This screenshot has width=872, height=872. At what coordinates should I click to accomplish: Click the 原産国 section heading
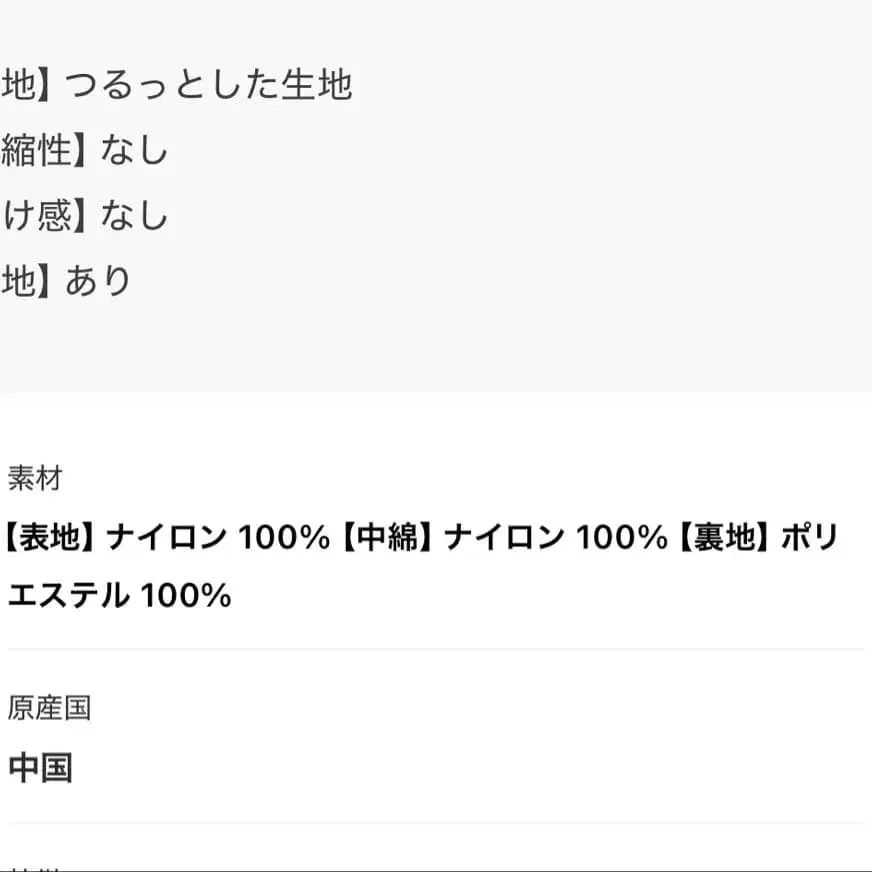(49, 709)
